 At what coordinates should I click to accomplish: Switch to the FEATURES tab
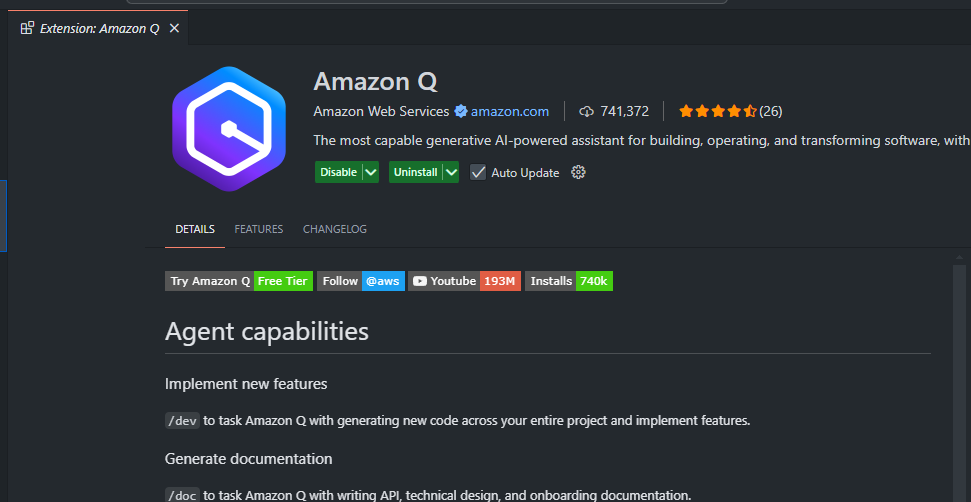point(259,229)
